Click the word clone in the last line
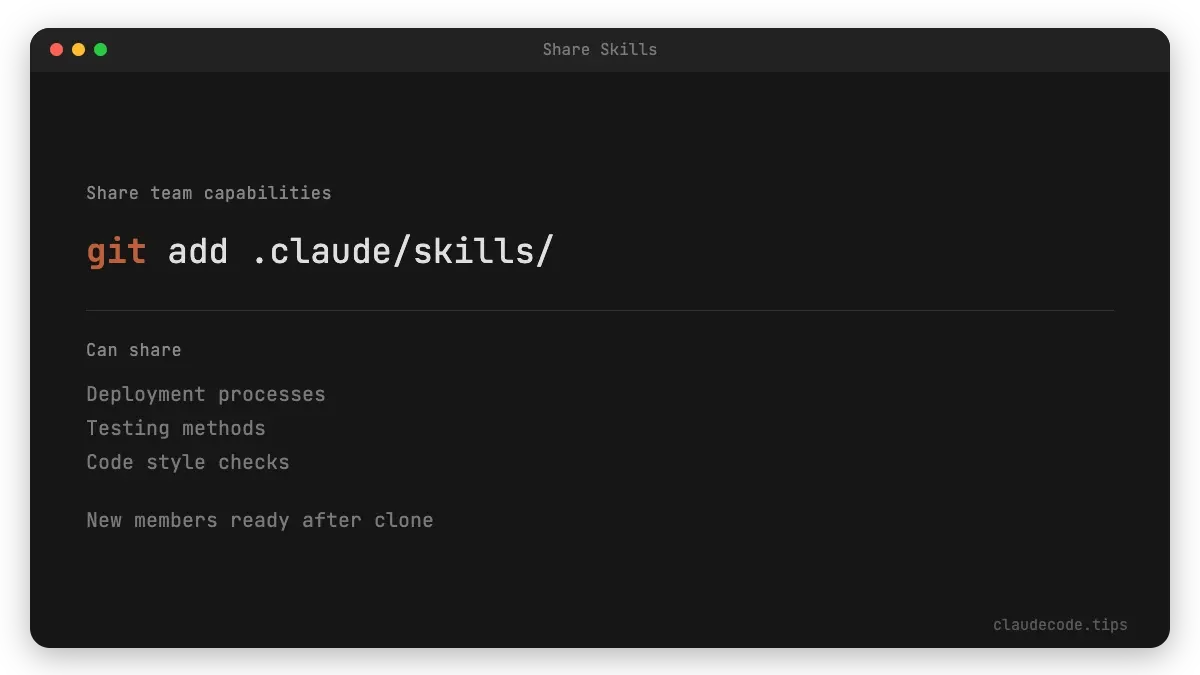The height and width of the screenshot is (675, 1200). (403, 520)
